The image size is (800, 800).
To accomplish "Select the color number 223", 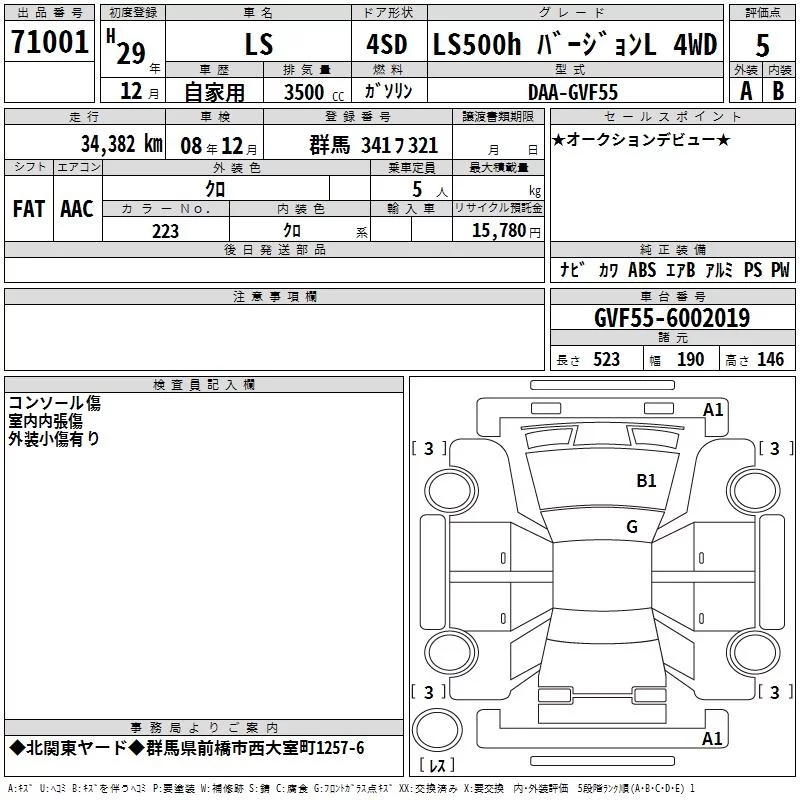I will (165, 231).
